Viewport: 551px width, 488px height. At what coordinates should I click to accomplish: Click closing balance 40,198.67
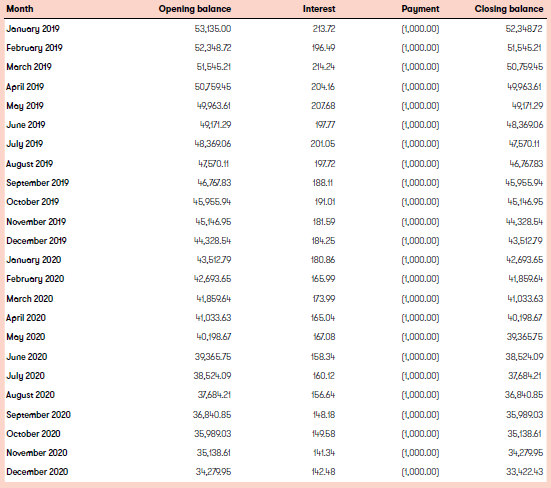(525, 318)
